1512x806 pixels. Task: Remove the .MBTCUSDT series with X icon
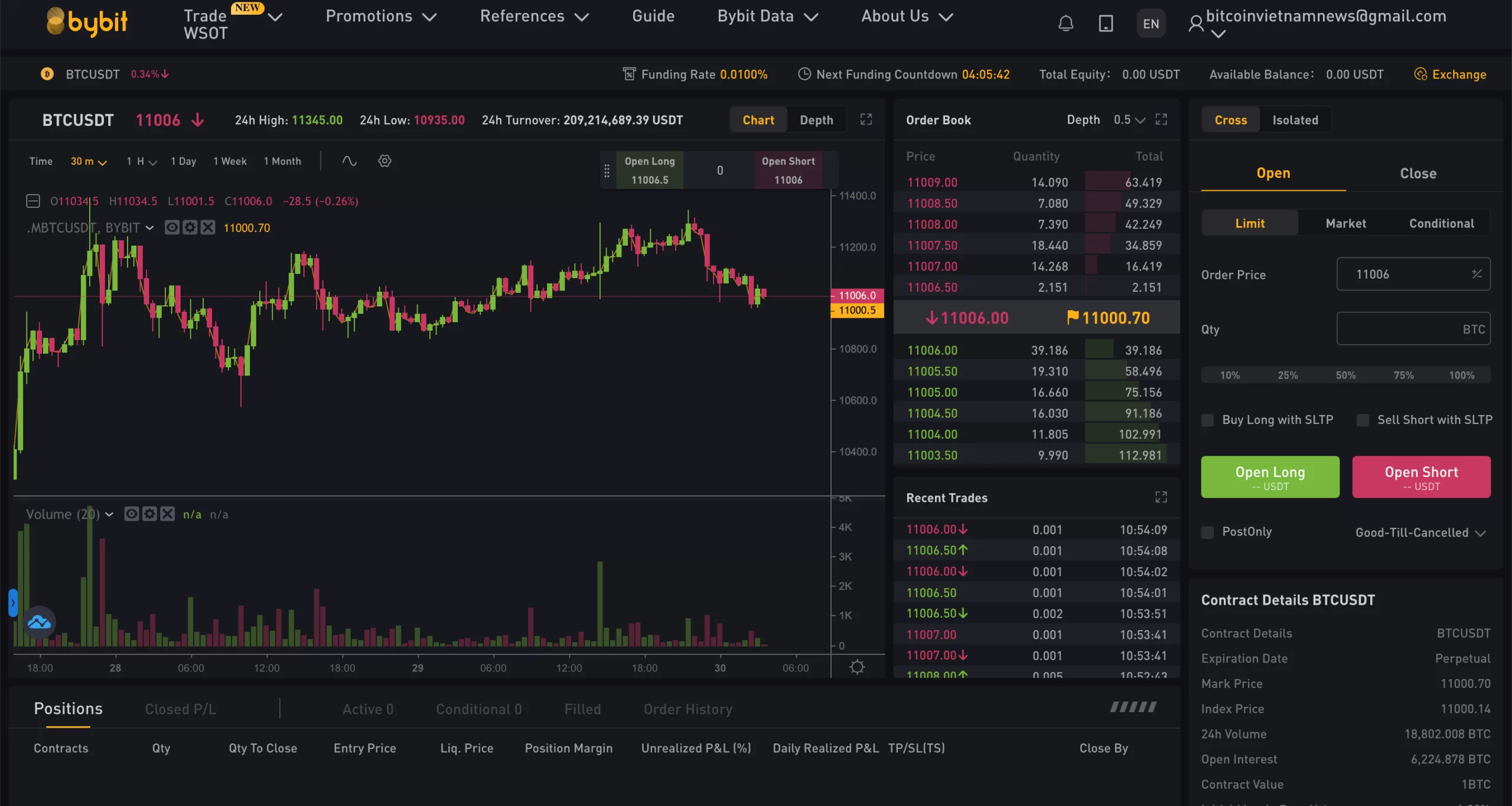[x=208, y=227]
